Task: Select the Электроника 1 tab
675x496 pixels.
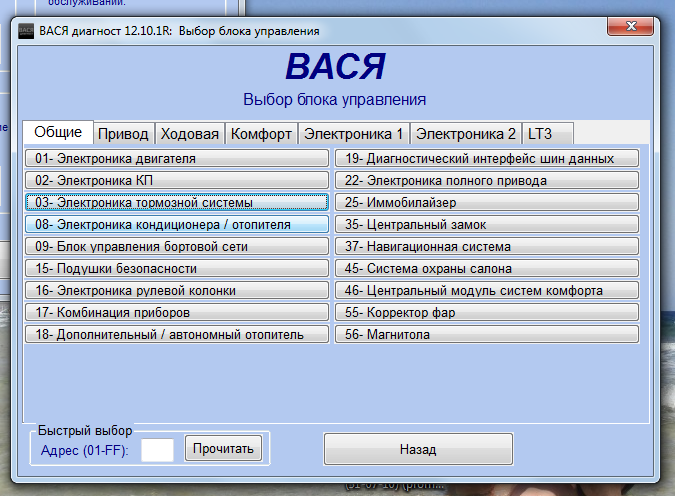Action: (x=353, y=134)
